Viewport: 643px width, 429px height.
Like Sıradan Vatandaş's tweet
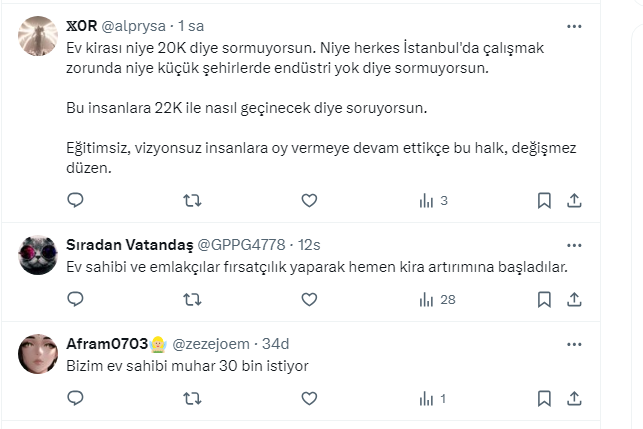(309, 299)
